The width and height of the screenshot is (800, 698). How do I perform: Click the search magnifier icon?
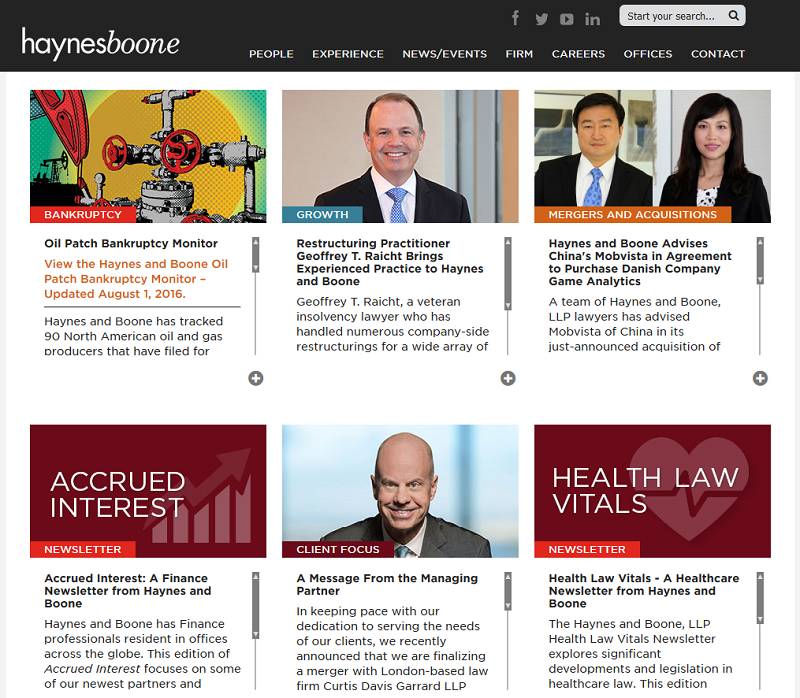pos(733,16)
